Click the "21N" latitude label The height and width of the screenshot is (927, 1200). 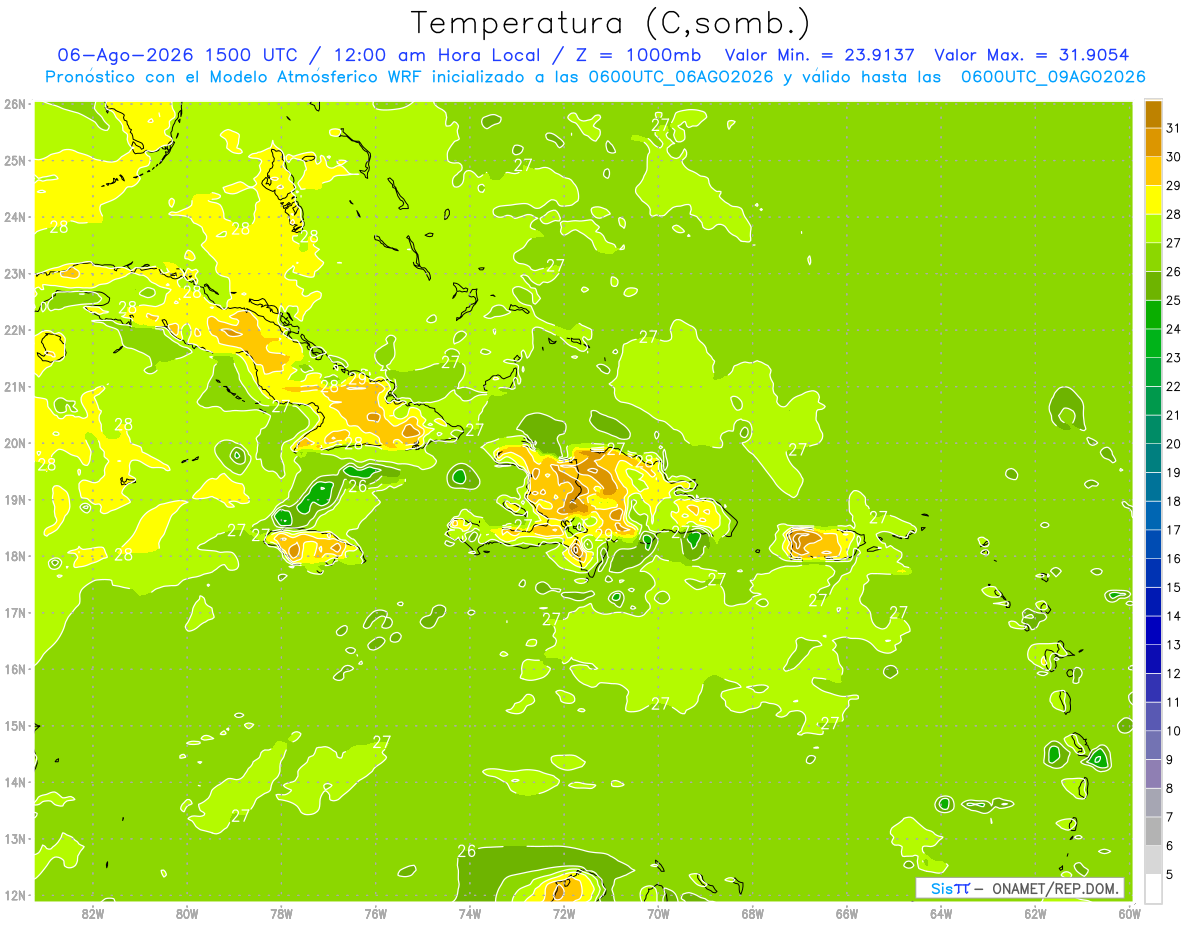(x=15, y=387)
